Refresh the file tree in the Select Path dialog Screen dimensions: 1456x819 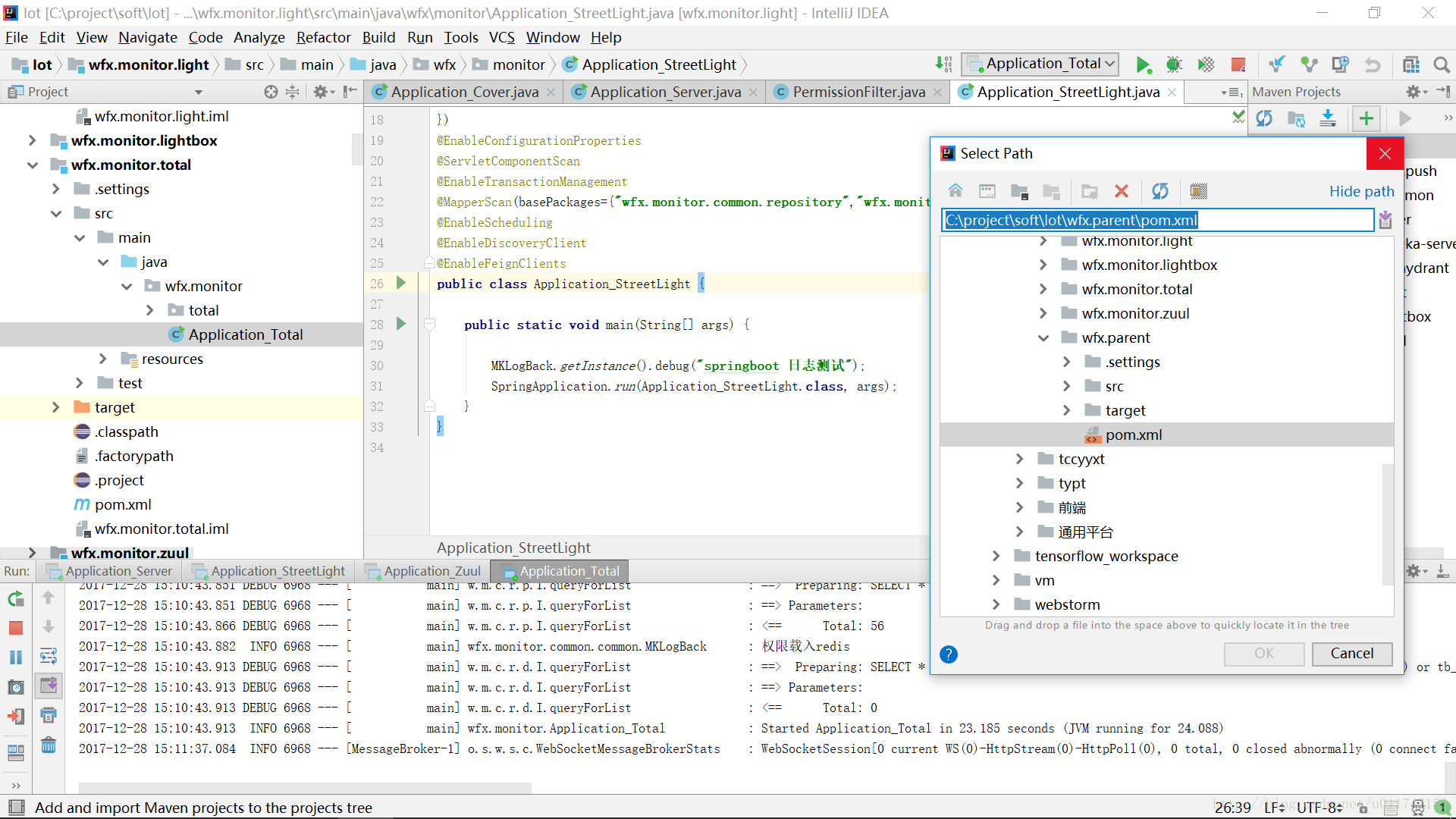(x=1160, y=191)
